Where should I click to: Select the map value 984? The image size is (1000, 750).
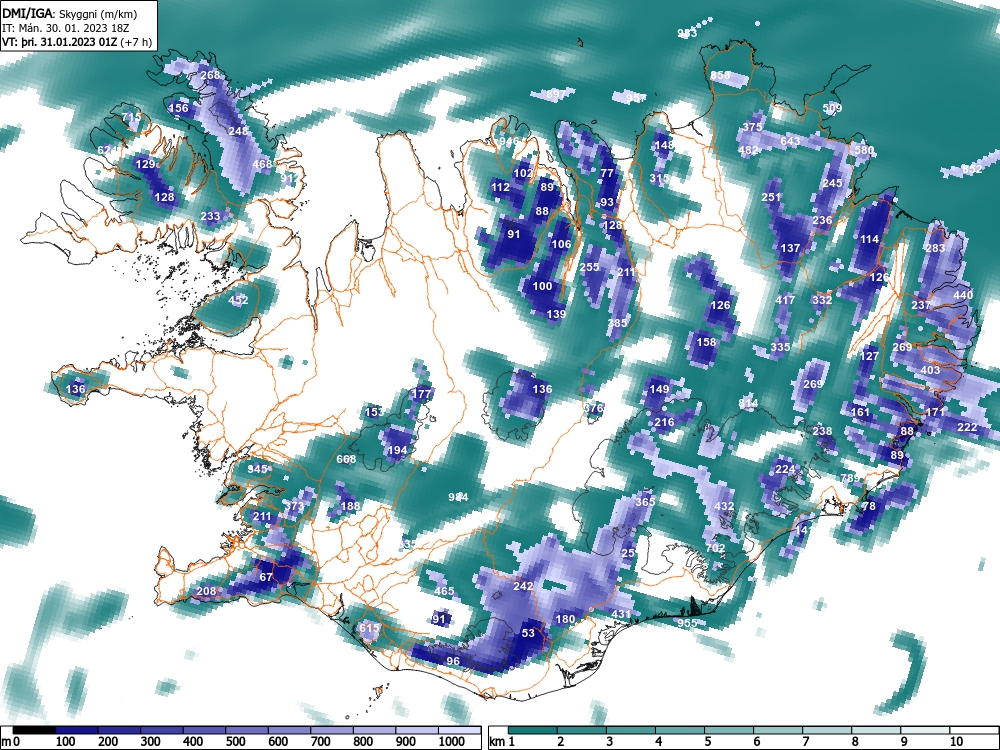pos(458,497)
